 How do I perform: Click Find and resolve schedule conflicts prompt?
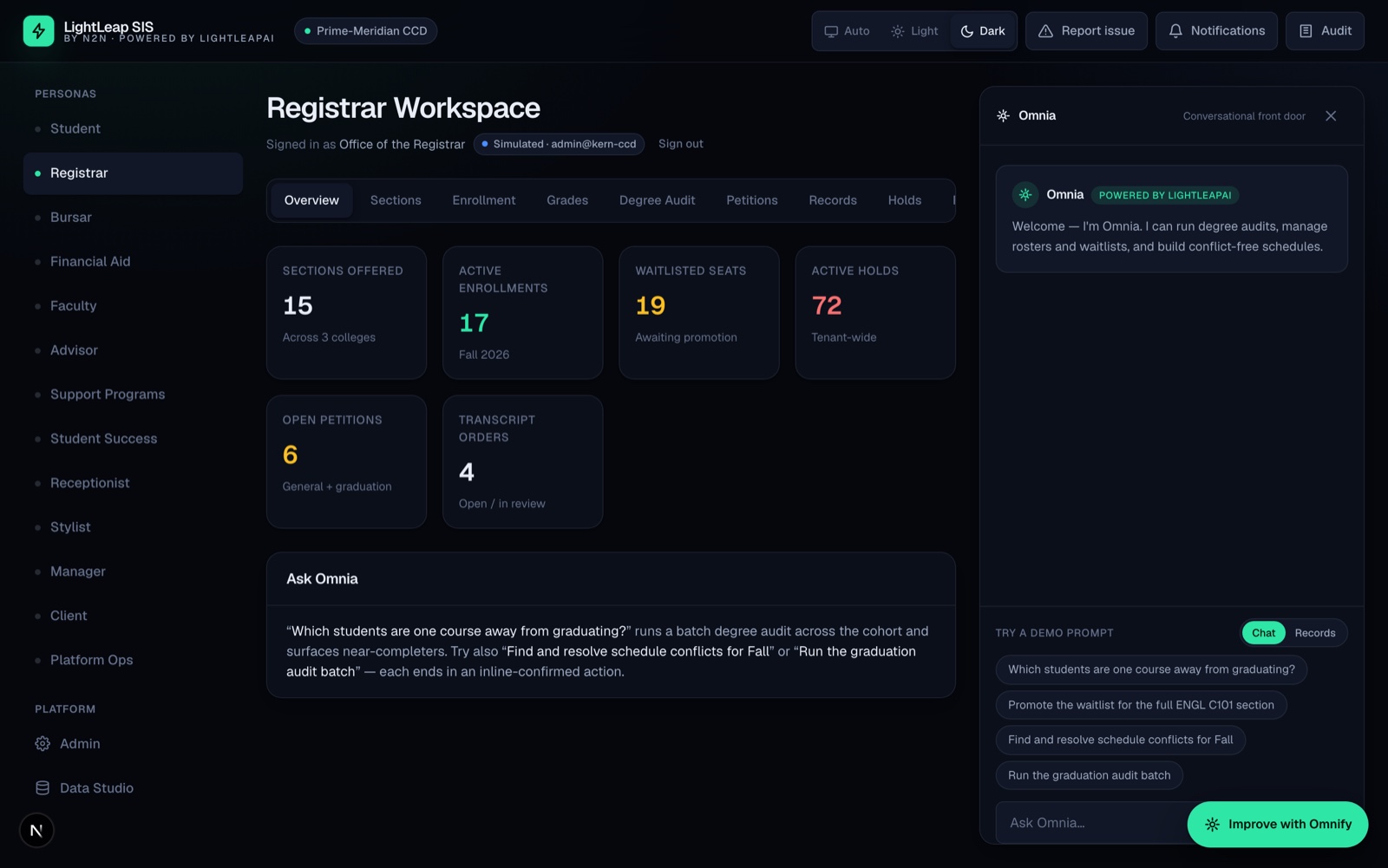tap(1120, 740)
